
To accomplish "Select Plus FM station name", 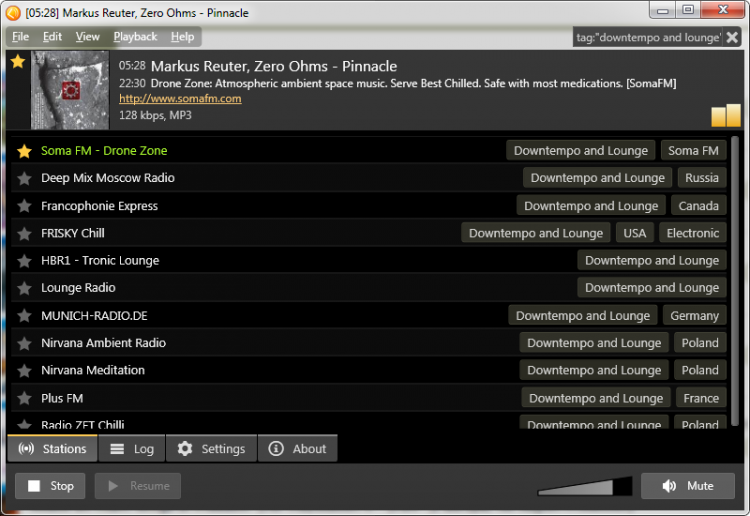I will point(62,398).
